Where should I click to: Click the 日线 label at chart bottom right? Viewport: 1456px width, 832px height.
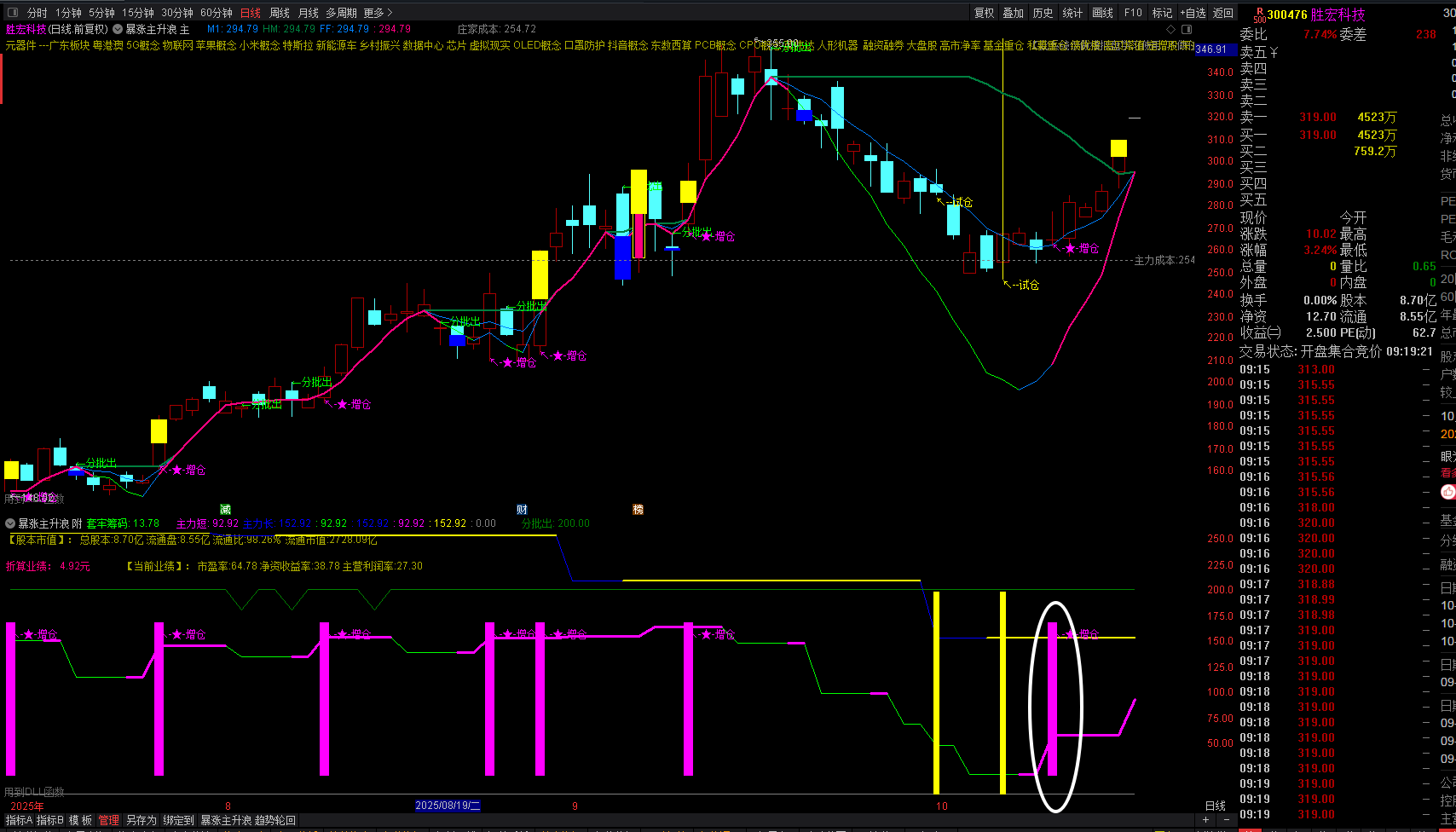click(x=1216, y=806)
